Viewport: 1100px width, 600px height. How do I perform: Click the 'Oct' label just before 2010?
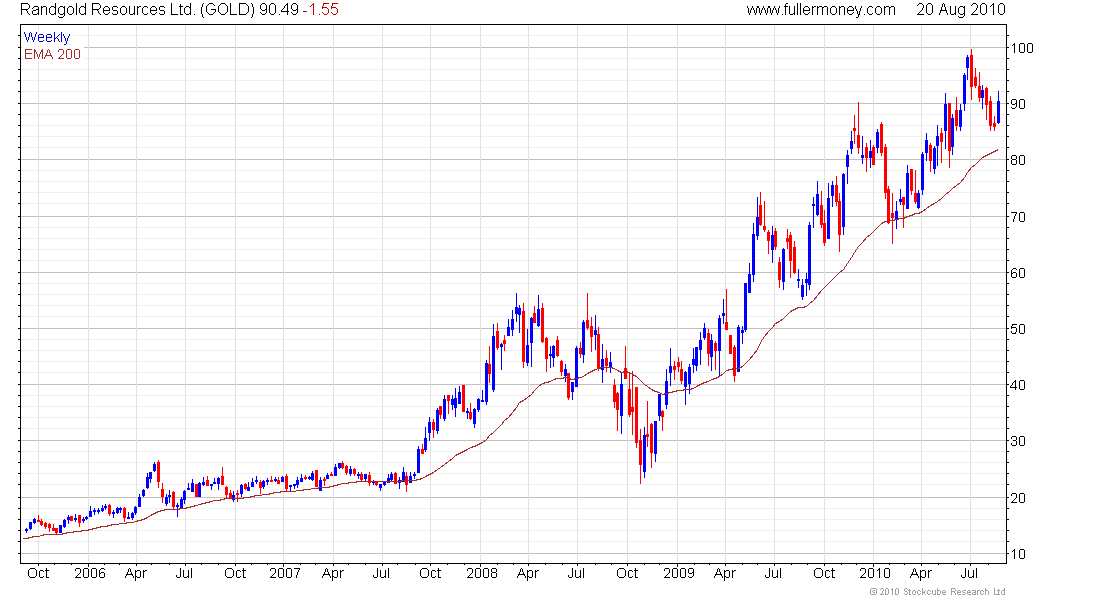click(x=824, y=573)
